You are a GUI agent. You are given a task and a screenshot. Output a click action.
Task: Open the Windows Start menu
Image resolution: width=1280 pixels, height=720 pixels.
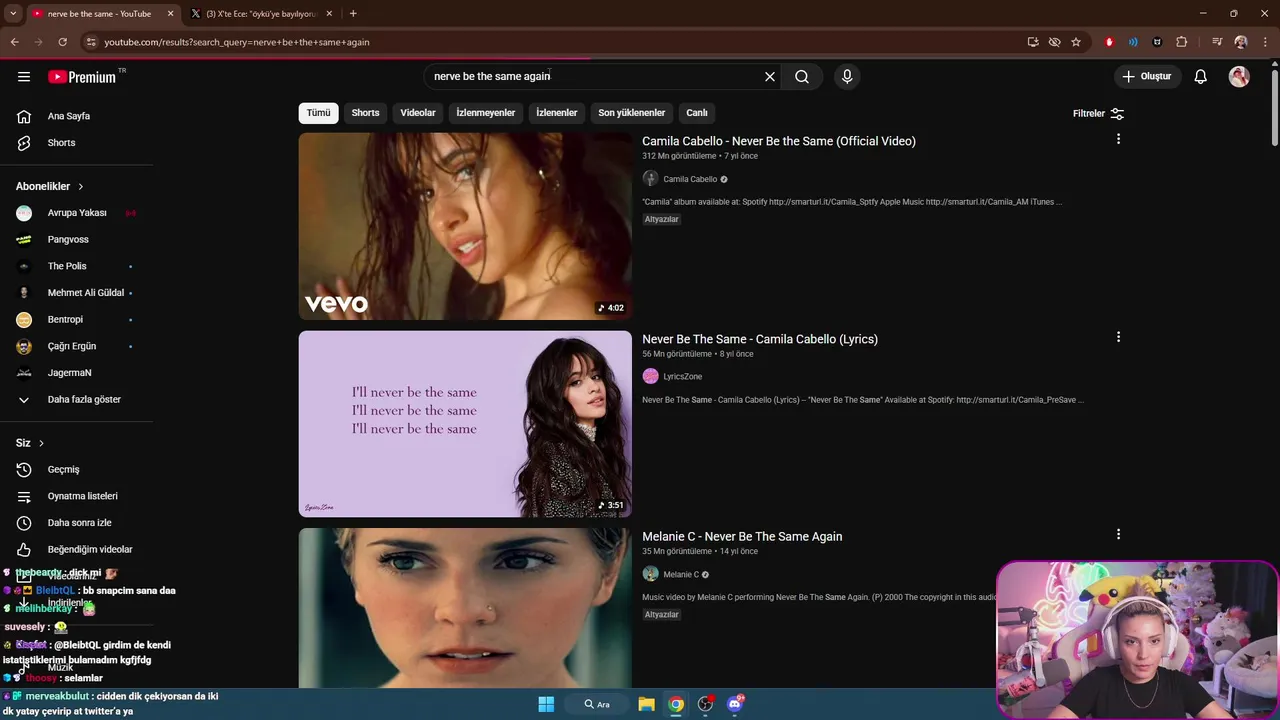pos(546,704)
